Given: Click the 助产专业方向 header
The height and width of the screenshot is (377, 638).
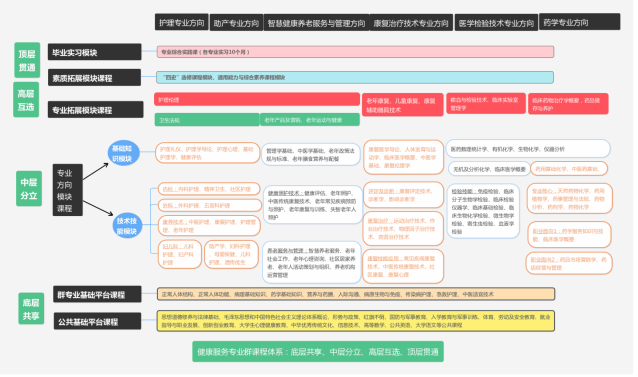Looking at the screenshot, I should tap(236, 23).
